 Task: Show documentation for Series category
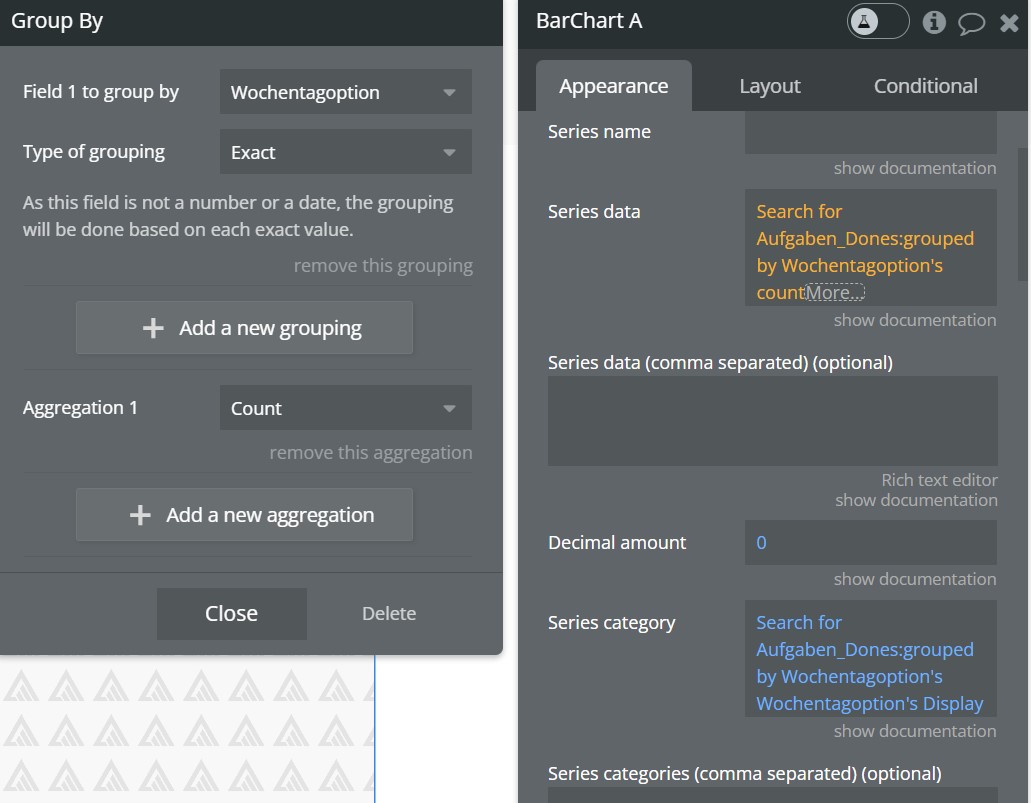(915, 731)
